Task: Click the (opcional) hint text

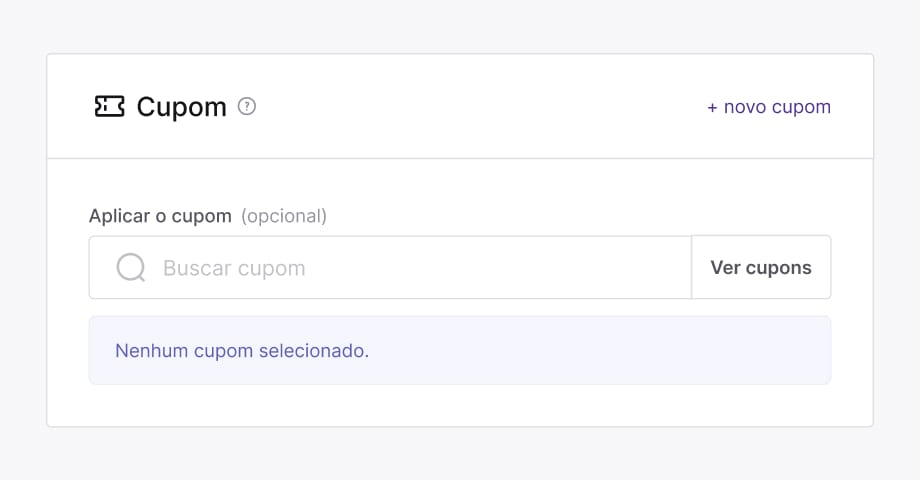Action: tap(284, 216)
